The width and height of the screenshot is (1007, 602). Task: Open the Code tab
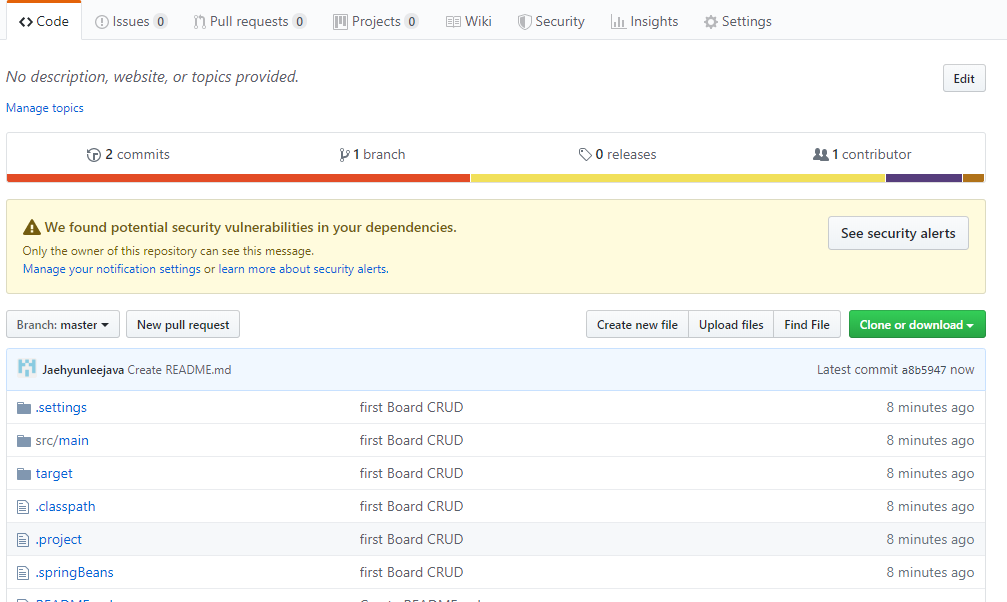[x=44, y=21]
